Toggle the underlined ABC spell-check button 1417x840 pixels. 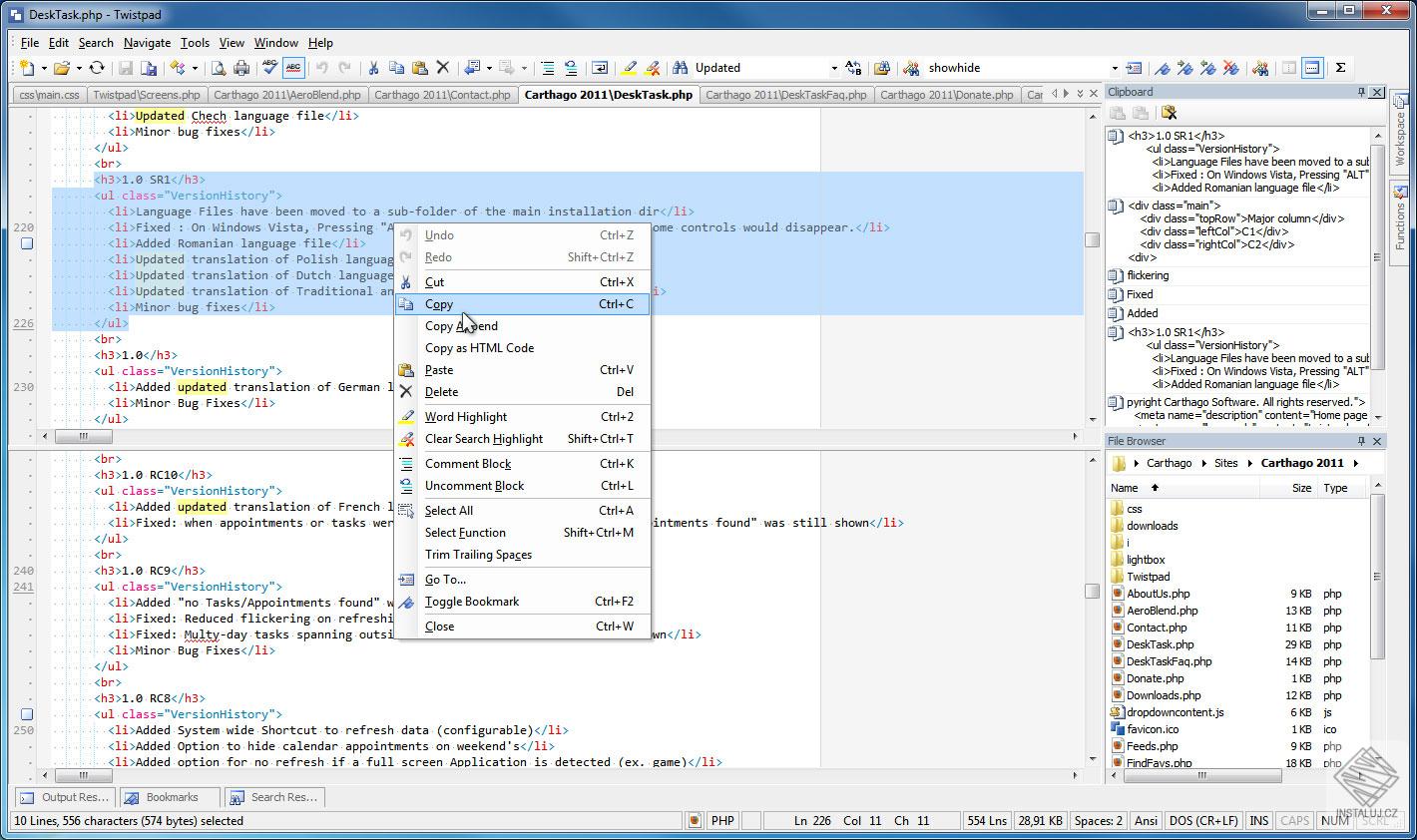point(293,68)
